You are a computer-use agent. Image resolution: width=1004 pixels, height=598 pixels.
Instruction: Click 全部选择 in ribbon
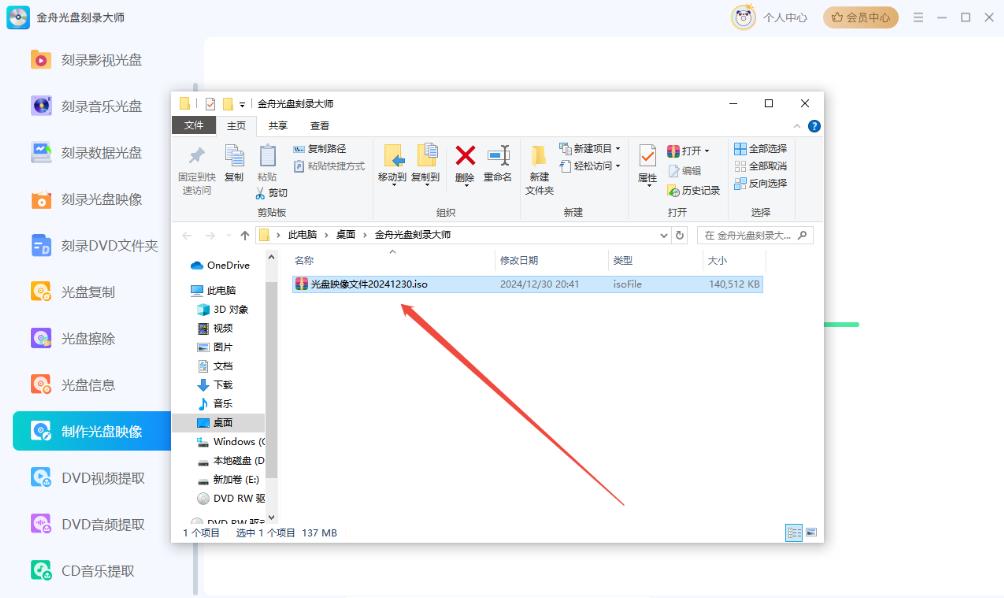[x=761, y=149]
